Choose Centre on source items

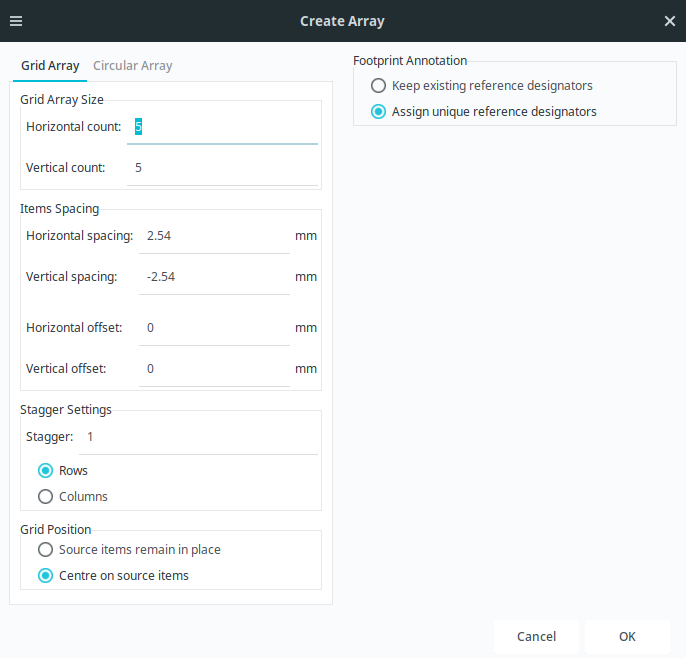coord(45,576)
